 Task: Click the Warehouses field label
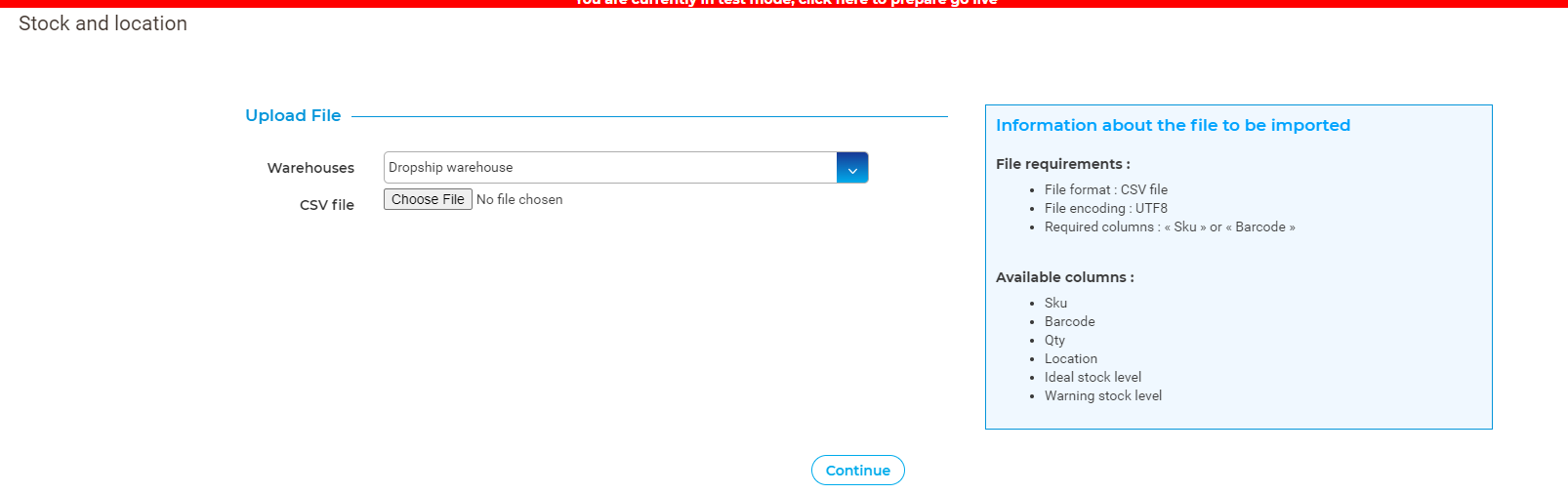[x=310, y=168]
